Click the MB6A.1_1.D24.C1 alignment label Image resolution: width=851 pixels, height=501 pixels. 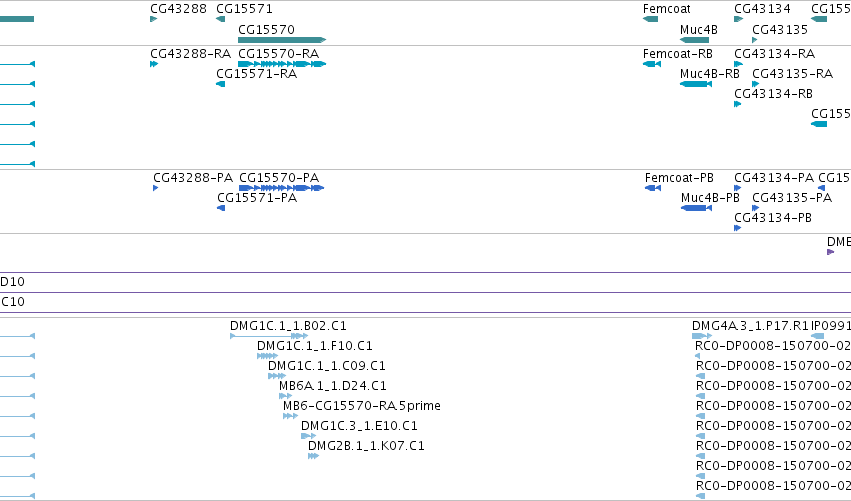[333, 386]
